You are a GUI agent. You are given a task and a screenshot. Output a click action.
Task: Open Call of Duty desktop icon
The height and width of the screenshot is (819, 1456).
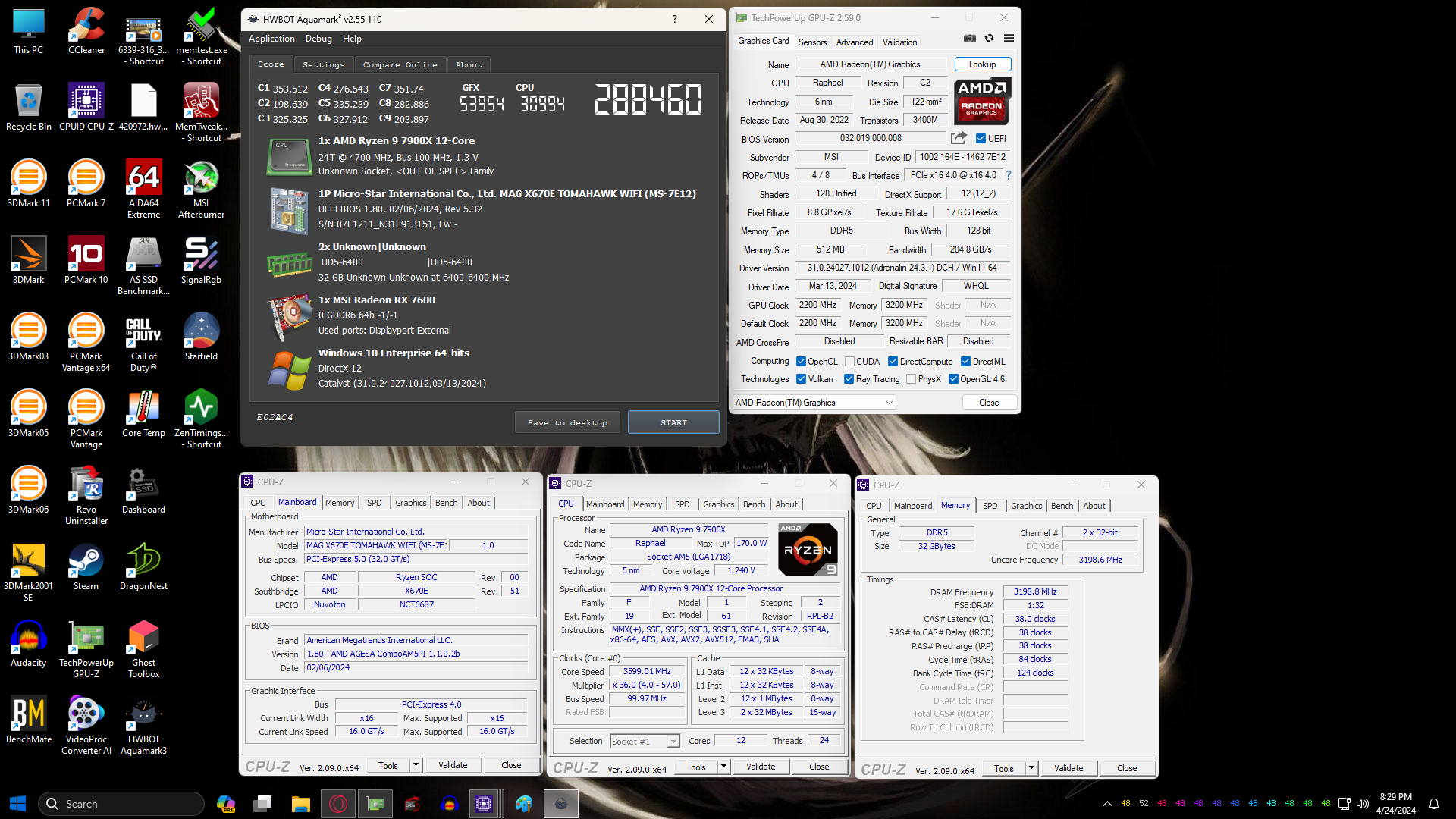point(143,343)
